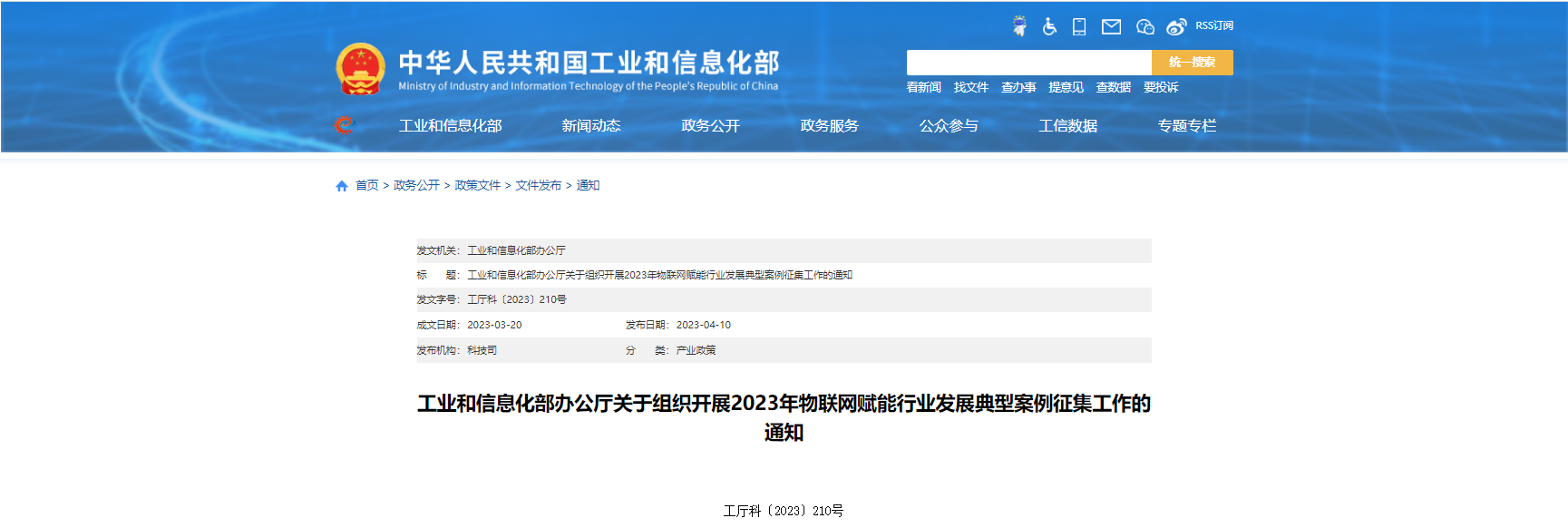The image size is (1568, 528).
Task: Click the 要投诉 quick link
Action: 1161,87
